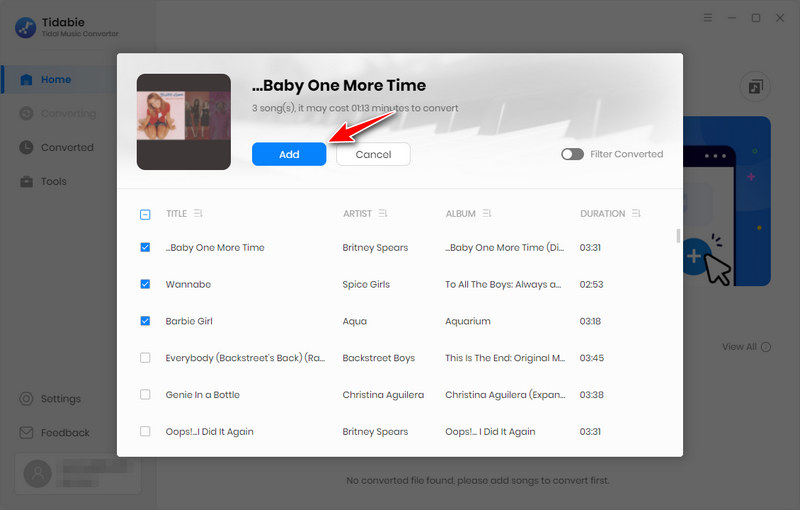The height and width of the screenshot is (510, 800).
Task: Click the Barbie Girl song title
Action: pyautogui.click(x=189, y=321)
